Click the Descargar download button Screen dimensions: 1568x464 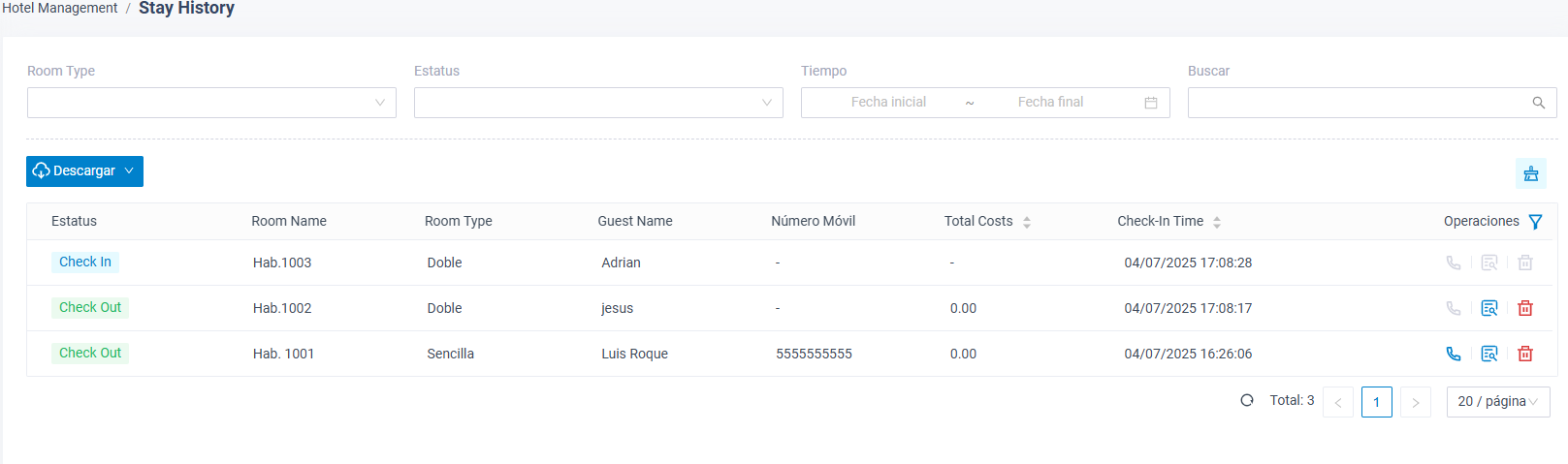[x=84, y=171]
